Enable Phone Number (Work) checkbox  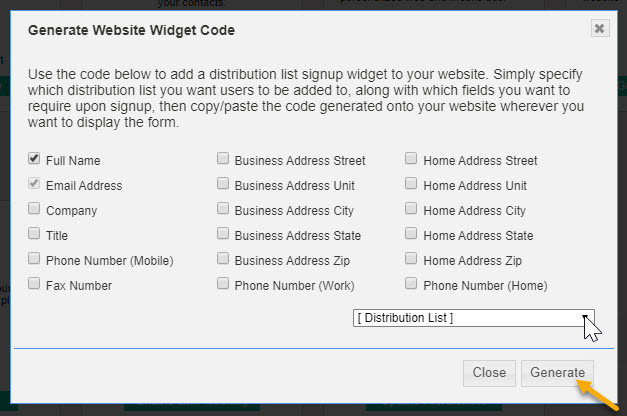(x=223, y=284)
